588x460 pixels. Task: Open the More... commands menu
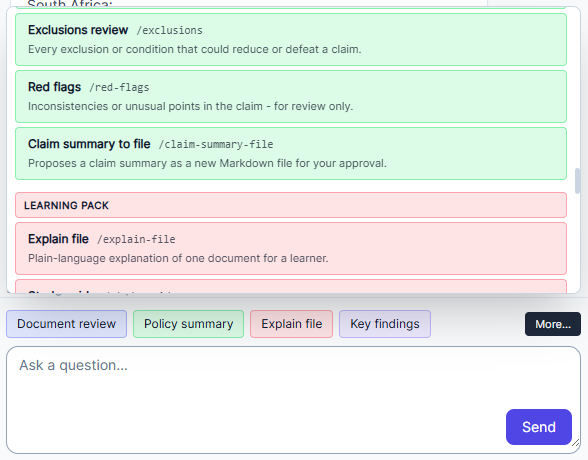point(553,324)
